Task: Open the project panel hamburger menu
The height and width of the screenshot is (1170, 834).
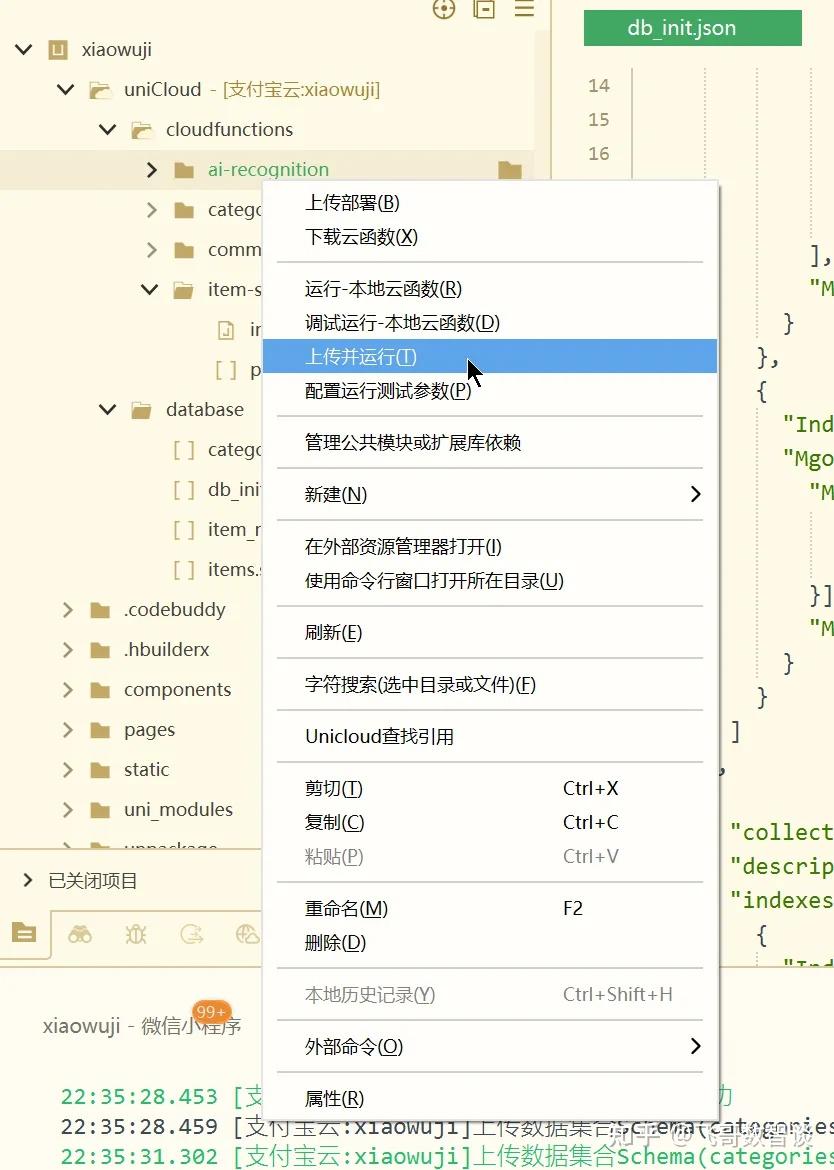Action: 524,9
